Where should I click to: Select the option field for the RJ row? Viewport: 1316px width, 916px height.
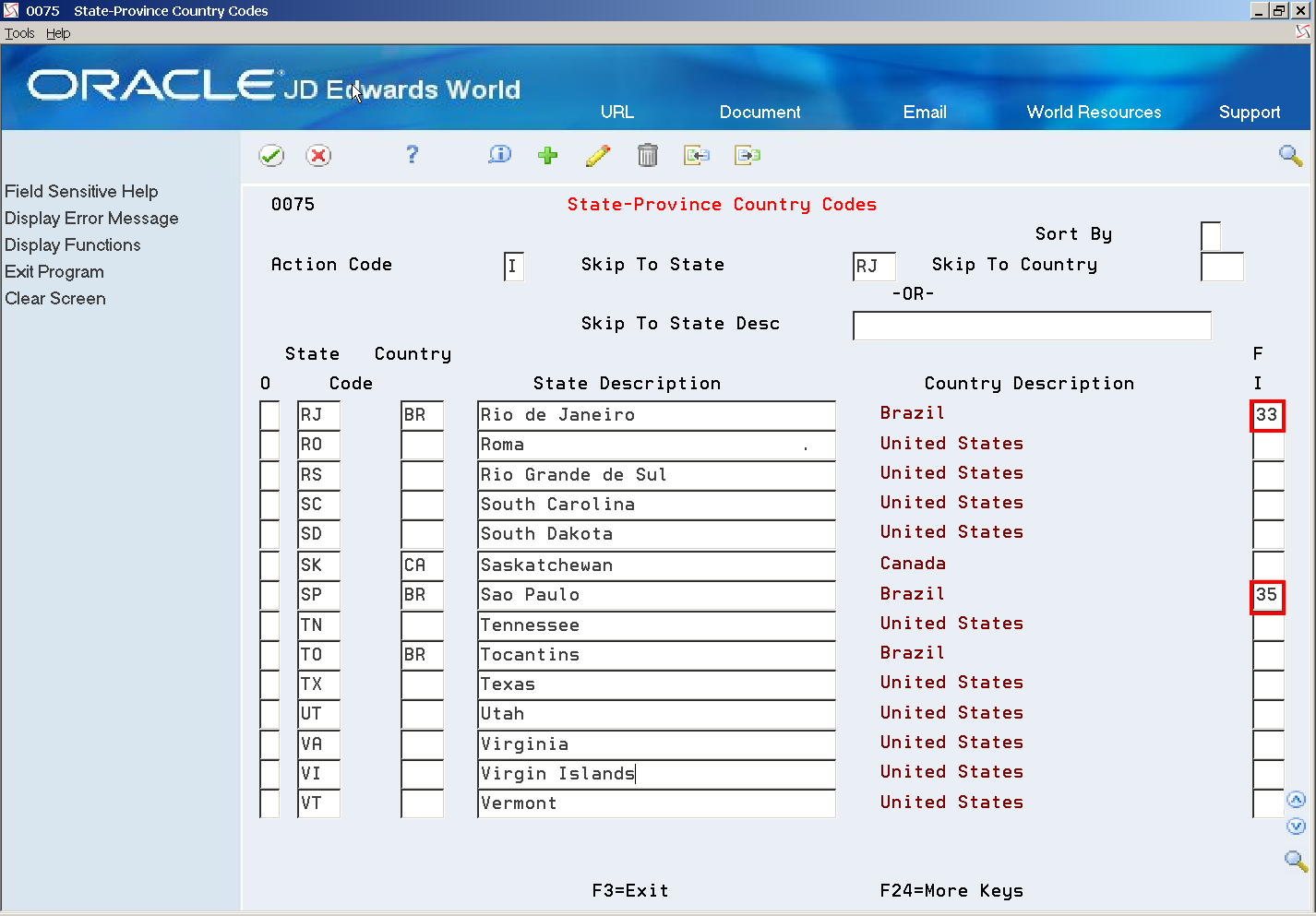[x=269, y=415]
